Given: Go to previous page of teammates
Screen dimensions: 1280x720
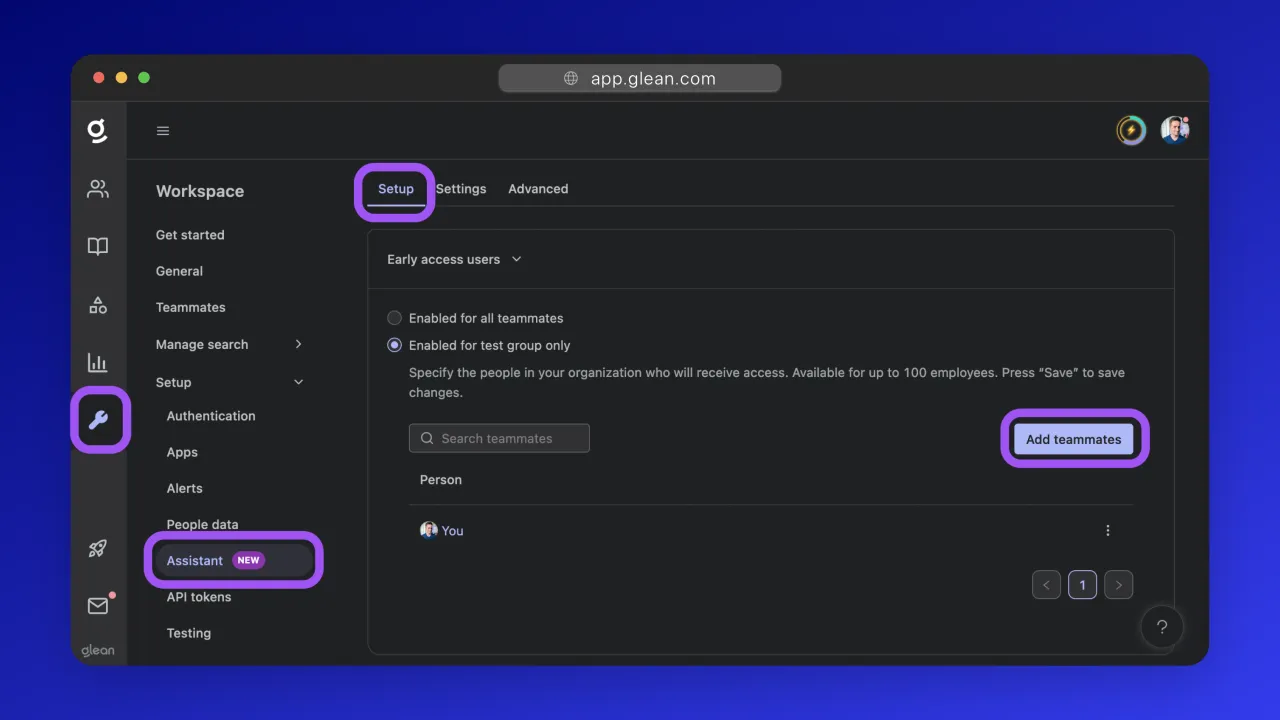Looking at the screenshot, I should pos(1046,585).
